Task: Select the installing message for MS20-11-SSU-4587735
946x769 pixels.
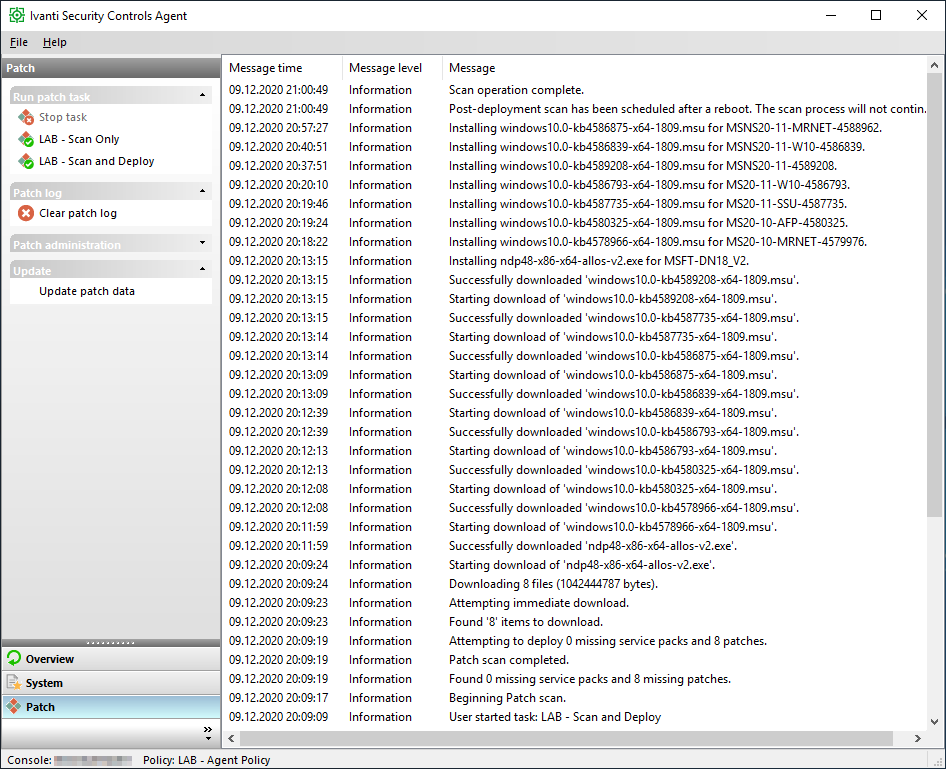Action: 648,204
